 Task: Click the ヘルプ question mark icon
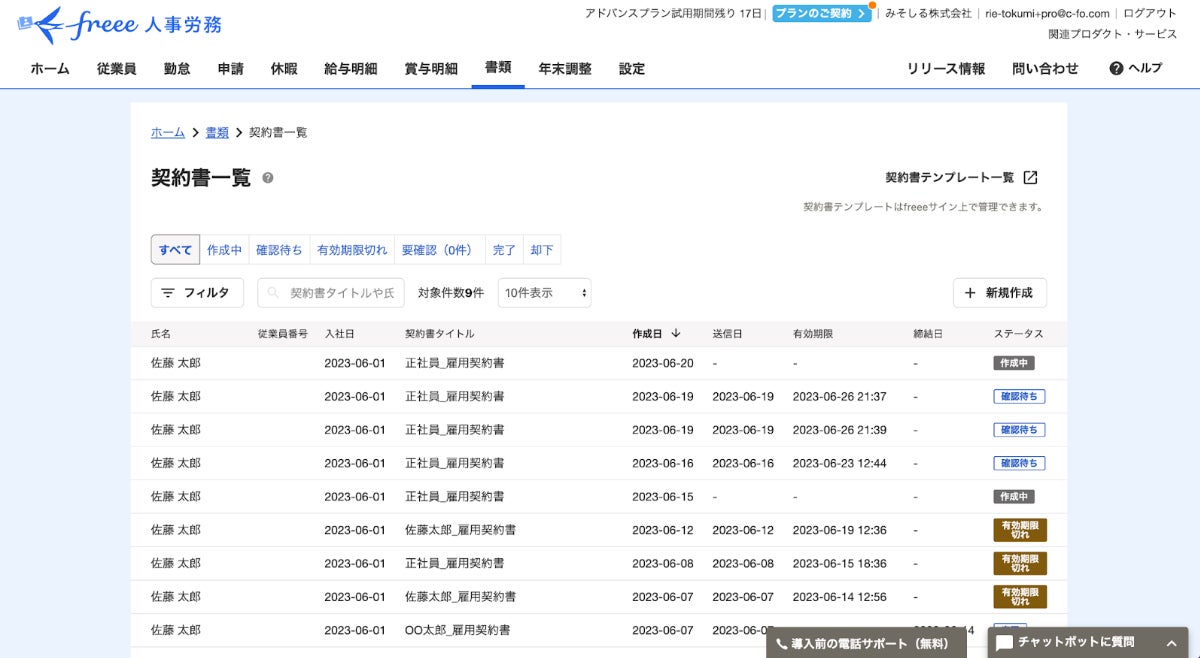tap(1116, 68)
